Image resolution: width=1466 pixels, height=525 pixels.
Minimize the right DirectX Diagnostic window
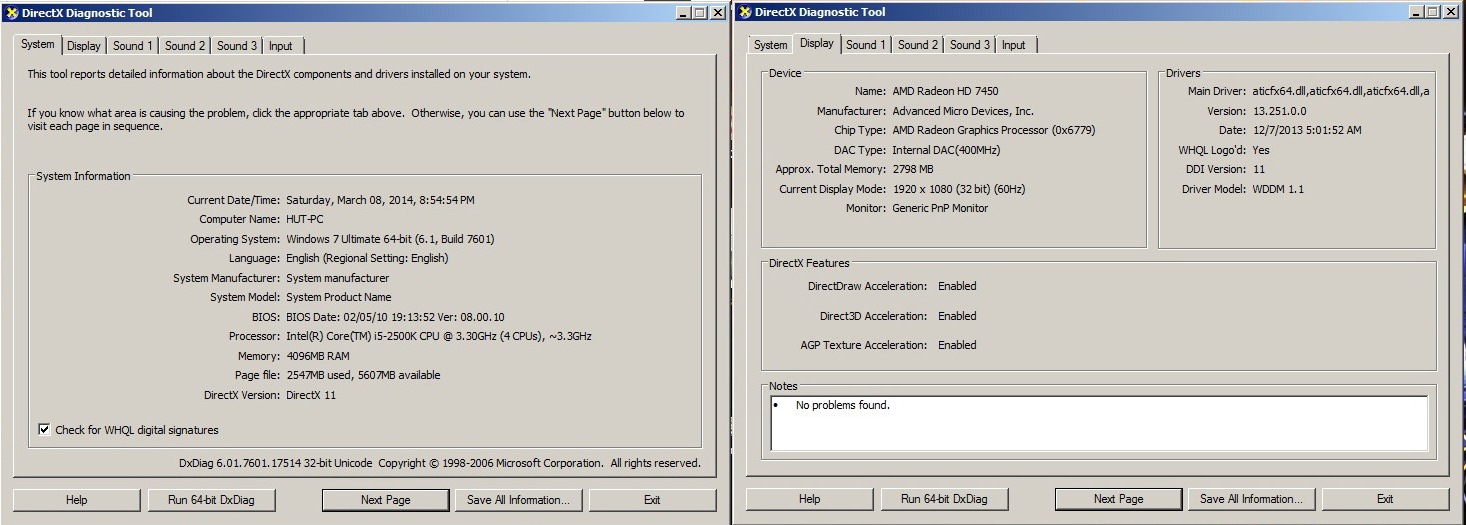[1416, 13]
